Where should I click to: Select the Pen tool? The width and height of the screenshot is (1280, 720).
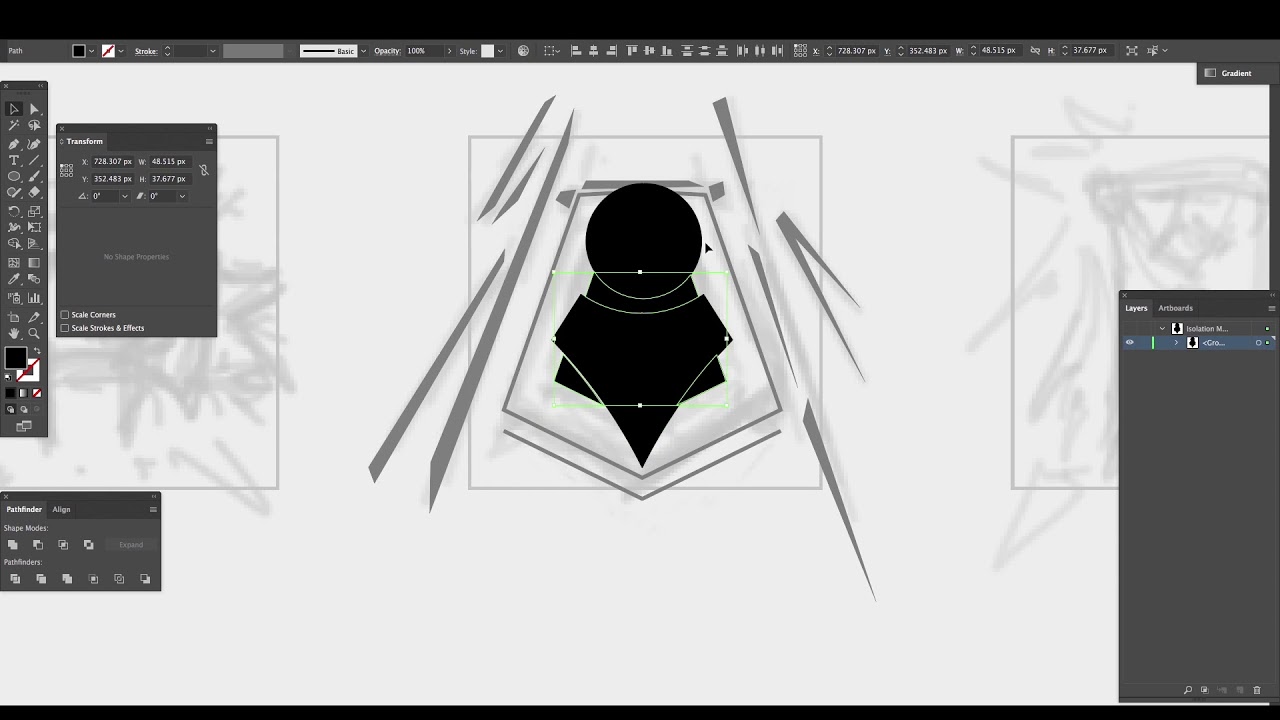[x=14, y=144]
